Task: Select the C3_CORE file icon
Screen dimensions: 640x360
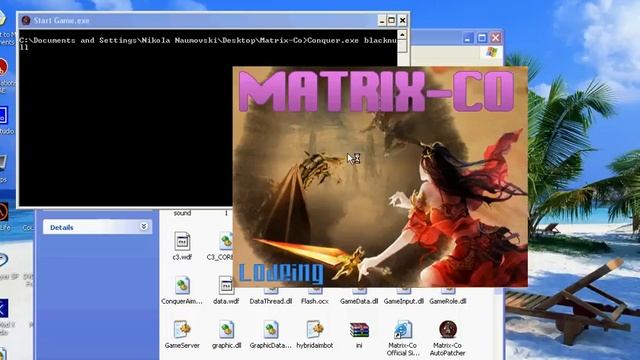Action: tap(226, 241)
